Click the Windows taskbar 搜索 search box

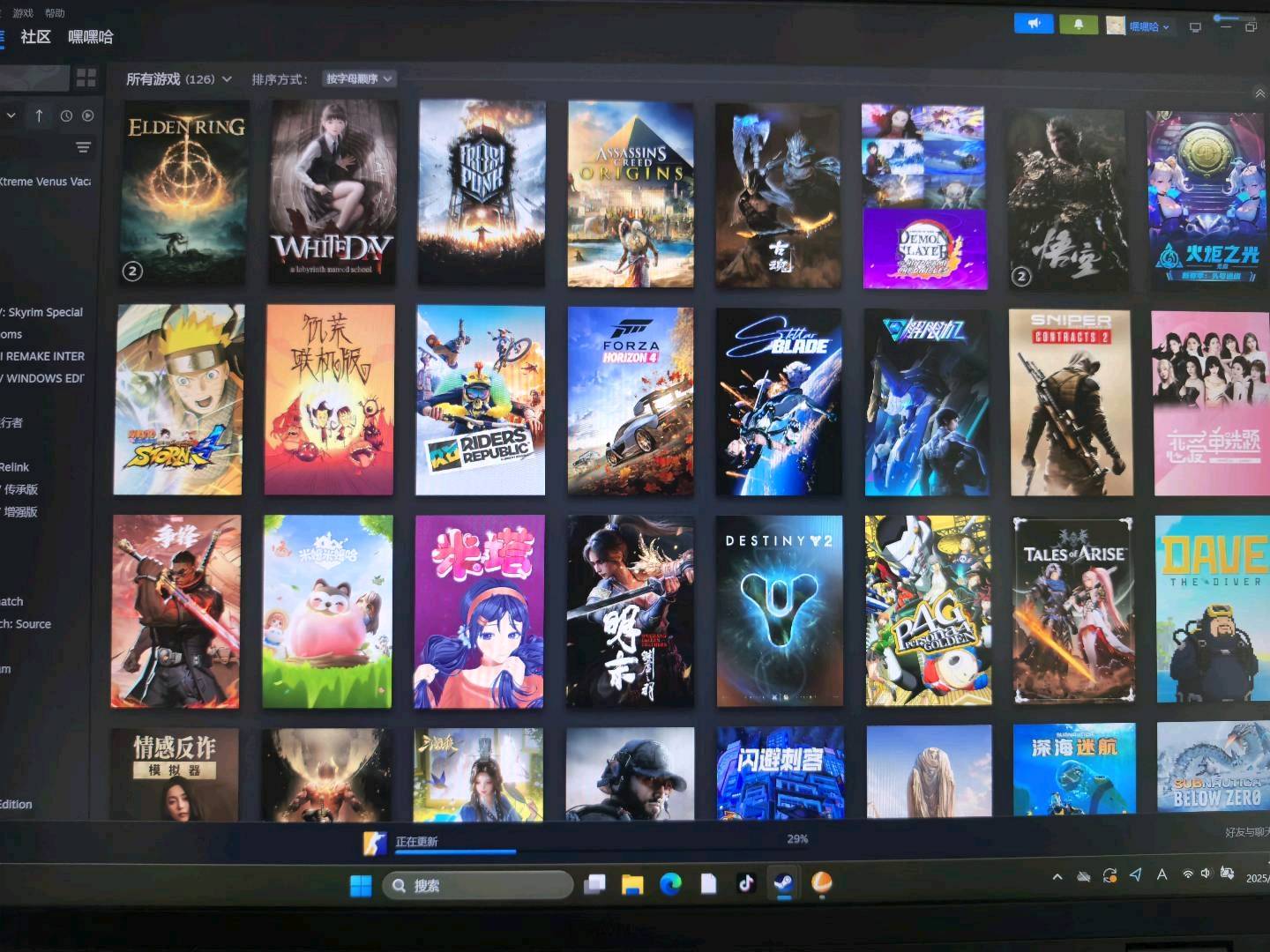(x=477, y=885)
